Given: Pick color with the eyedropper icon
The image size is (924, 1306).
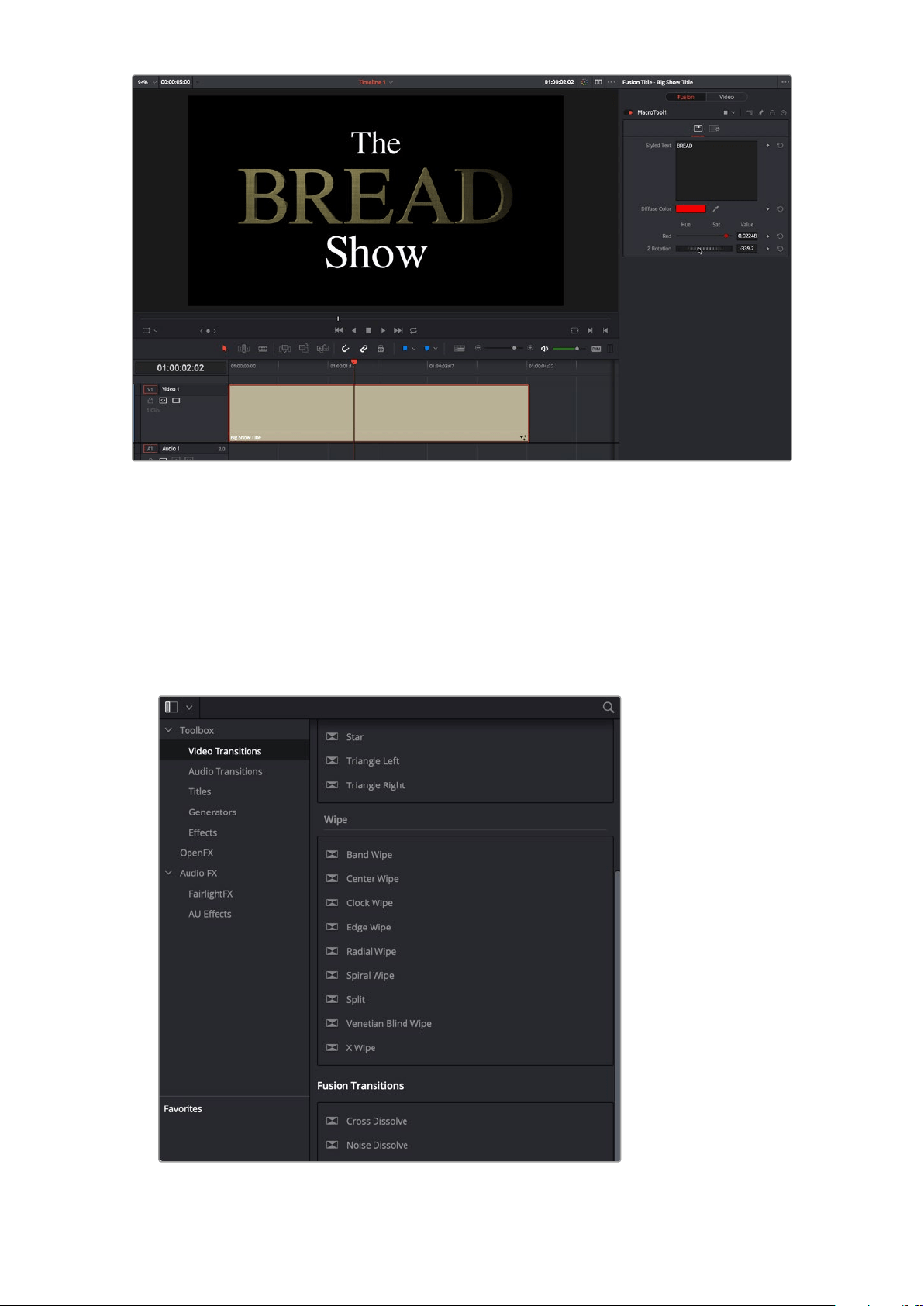Looking at the screenshot, I should [x=715, y=208].
